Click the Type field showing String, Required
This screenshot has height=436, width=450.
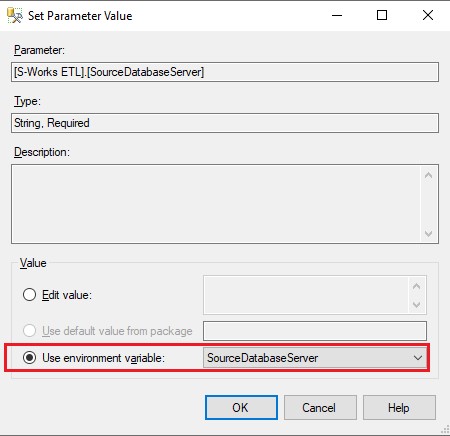tap(225, 123)
